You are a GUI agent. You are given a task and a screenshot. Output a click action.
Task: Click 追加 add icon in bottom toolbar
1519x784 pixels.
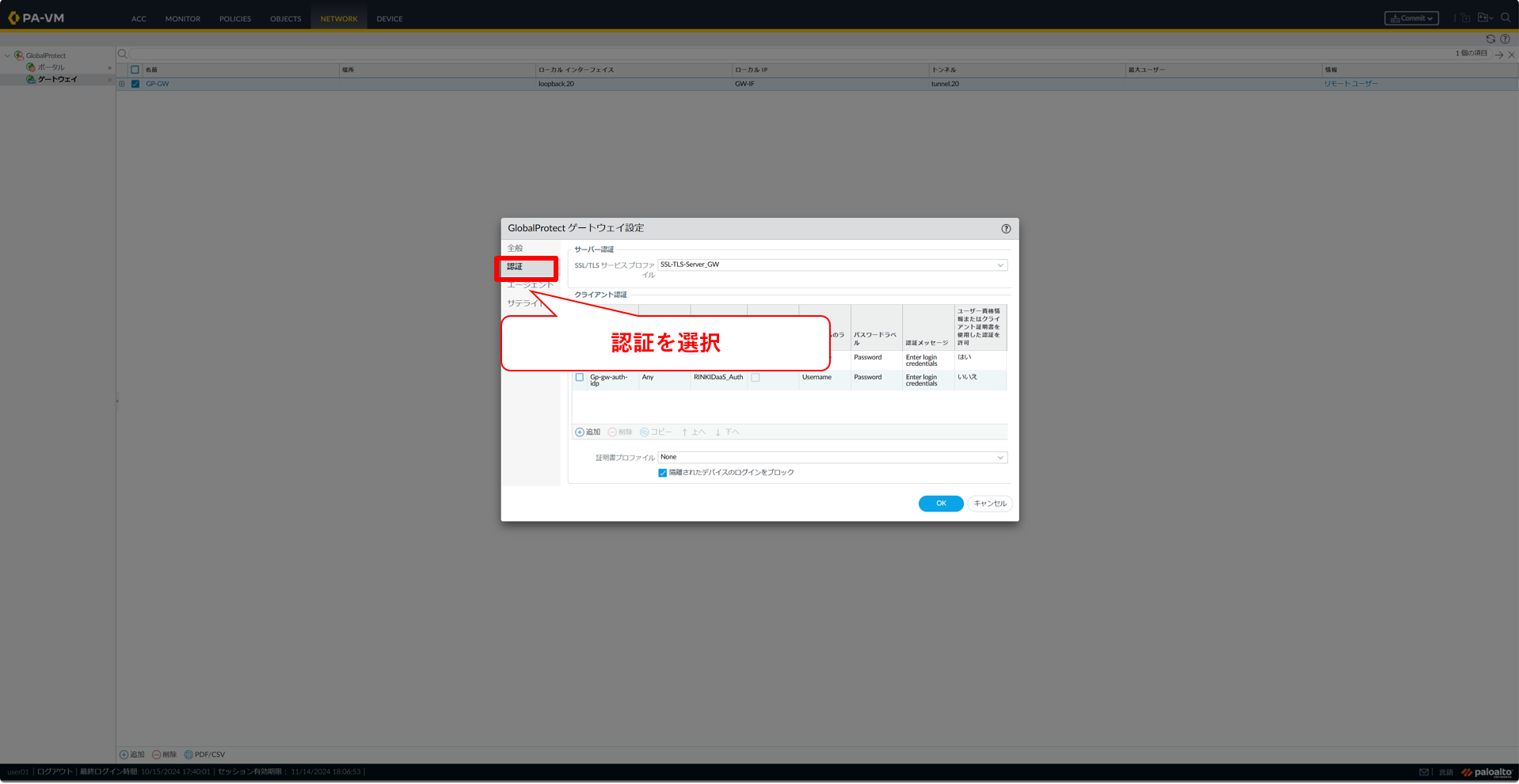coord(124,755)
